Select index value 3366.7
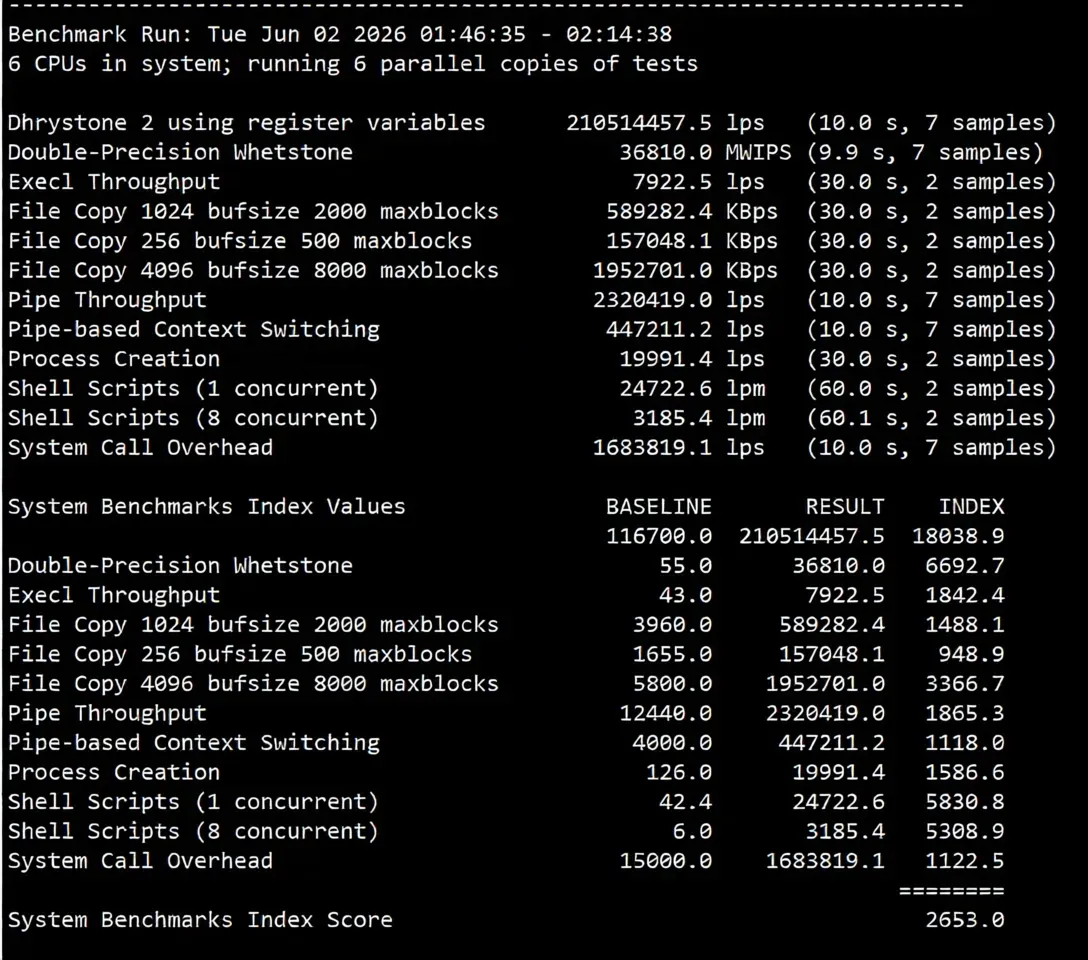Image resolution: width=1088 pixels, height=960 pixels. point(964,683)
